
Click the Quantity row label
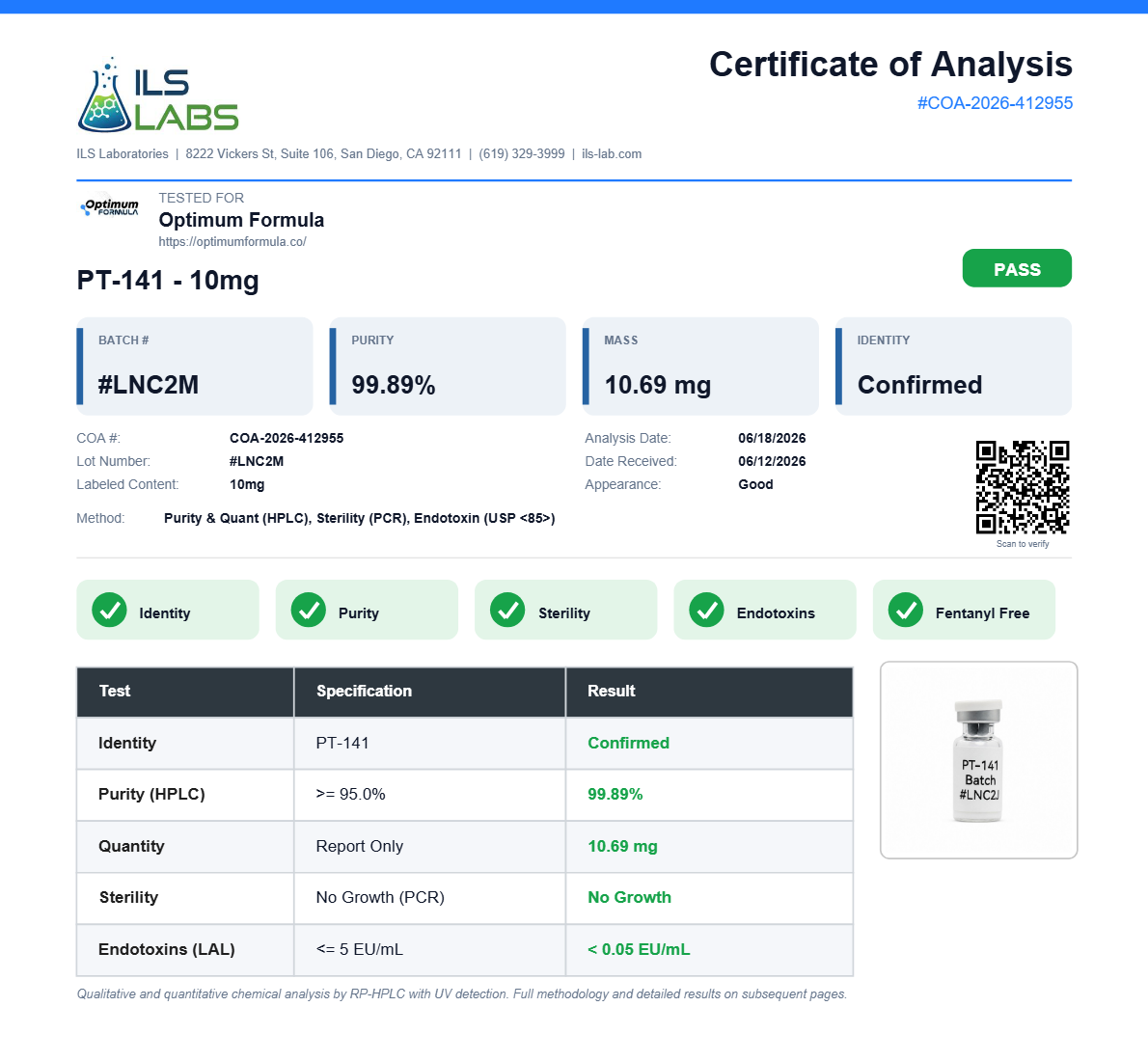[x=131, y=846]
